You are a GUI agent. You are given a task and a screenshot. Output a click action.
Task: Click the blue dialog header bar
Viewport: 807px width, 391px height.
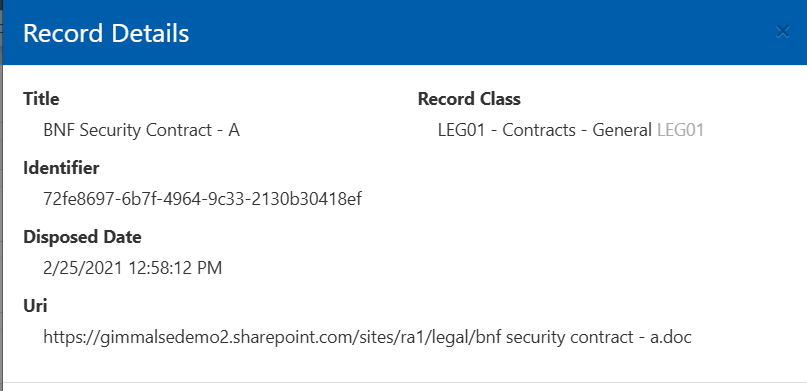click(x=404, y=32)
